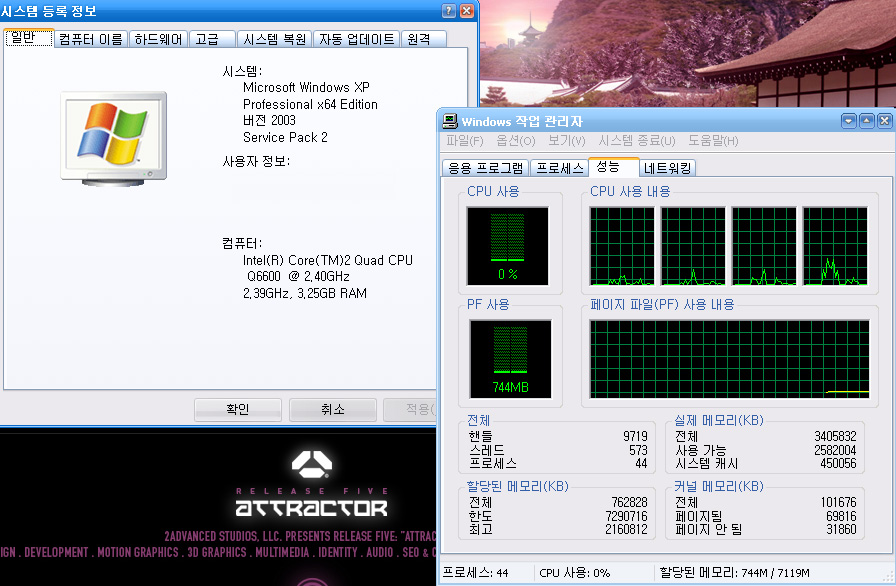
Task: Click the 사용 가능 memory value 2582004
Action: coord(835,450)
